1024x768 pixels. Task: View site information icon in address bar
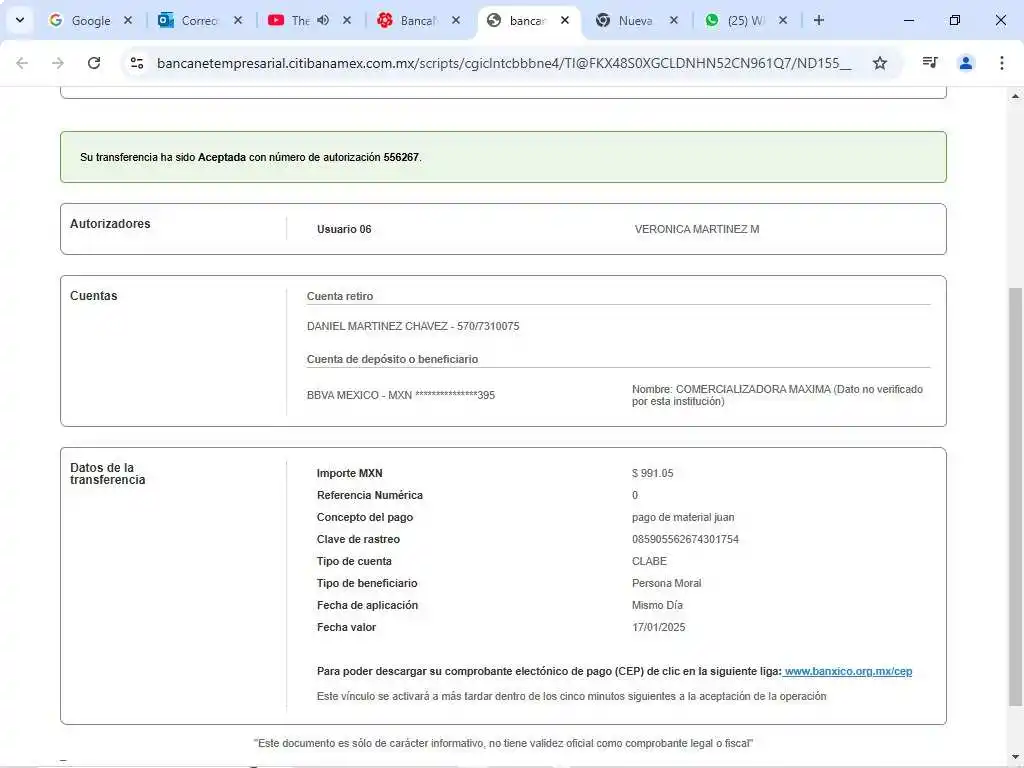138,63
